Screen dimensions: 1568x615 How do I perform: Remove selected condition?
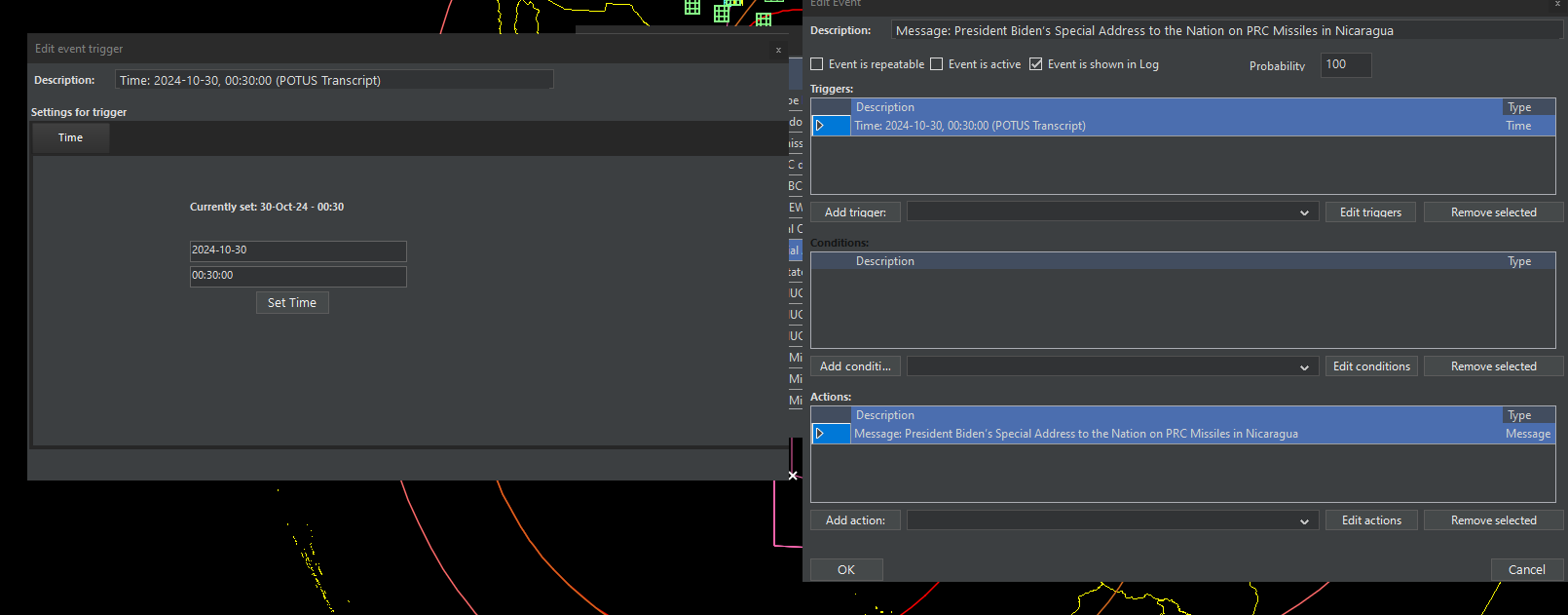click(x=1493, y=366)
